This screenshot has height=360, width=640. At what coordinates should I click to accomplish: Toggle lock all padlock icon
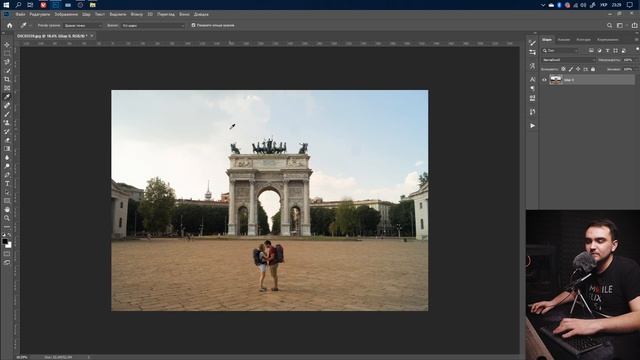[593, 69]
